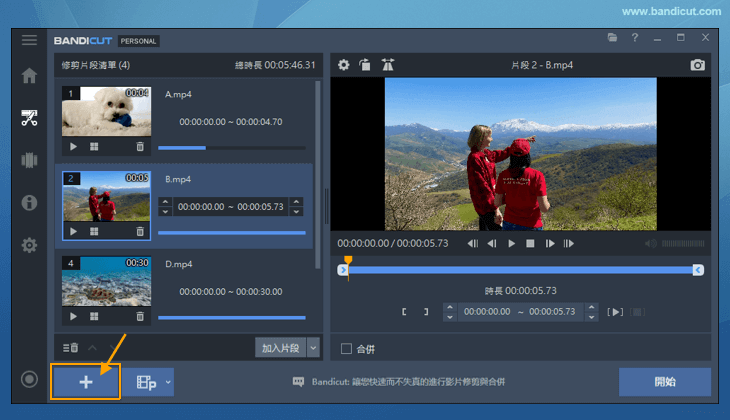
Task: Play the B.mp4 segment from its list item
Action: pos(72,232)
